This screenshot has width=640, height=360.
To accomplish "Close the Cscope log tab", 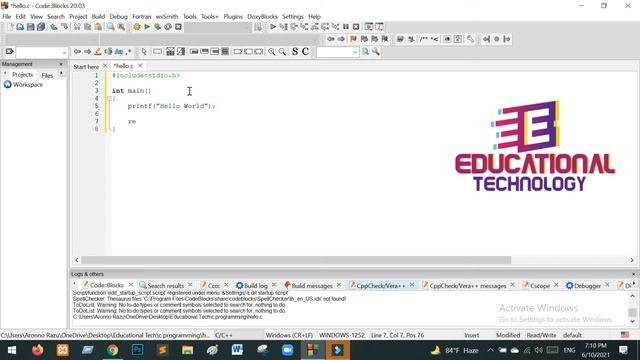I will point(556,285).
